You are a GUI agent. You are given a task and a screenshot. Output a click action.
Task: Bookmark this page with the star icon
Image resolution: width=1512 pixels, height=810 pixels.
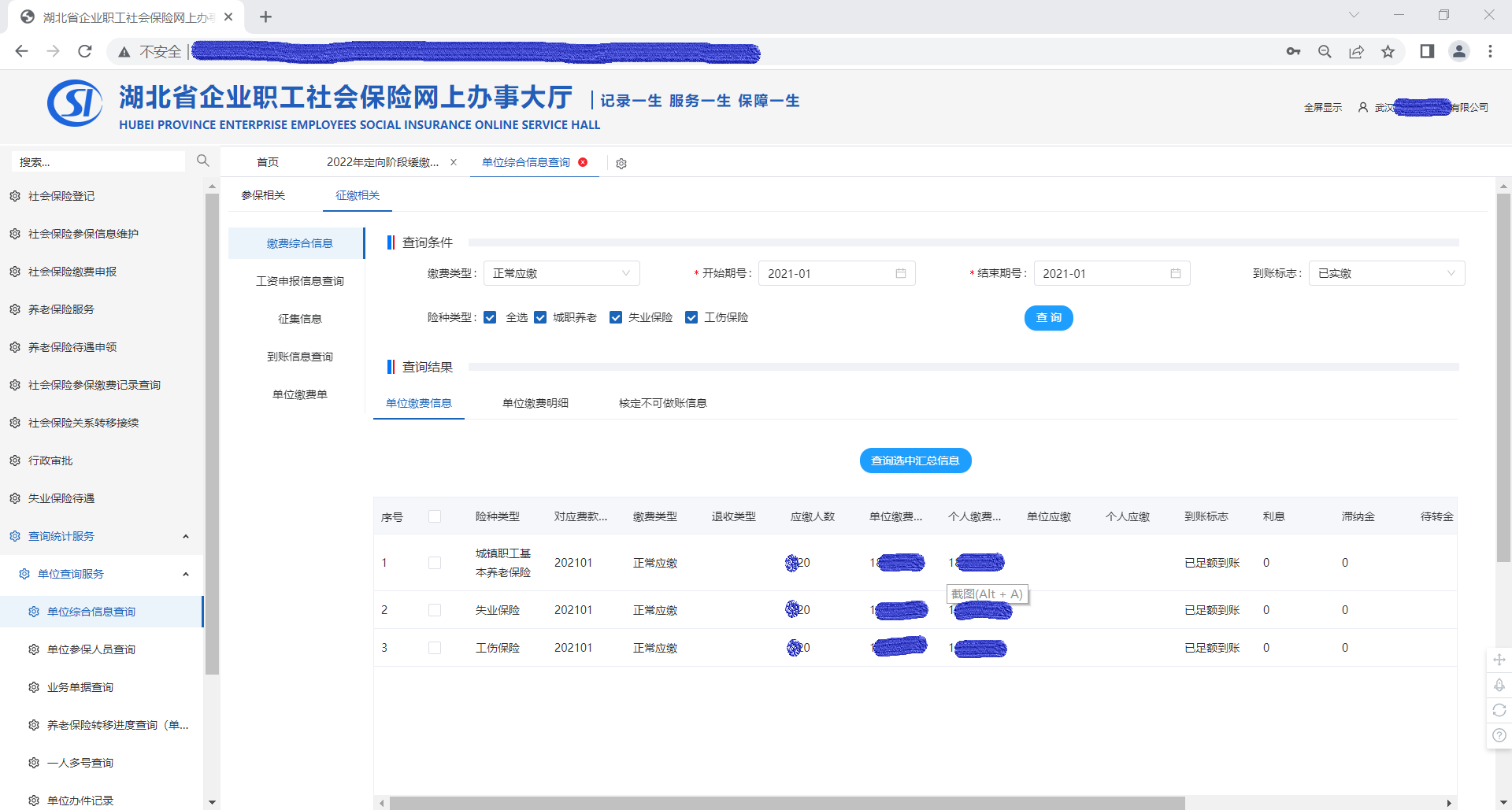click(1388, 51)
